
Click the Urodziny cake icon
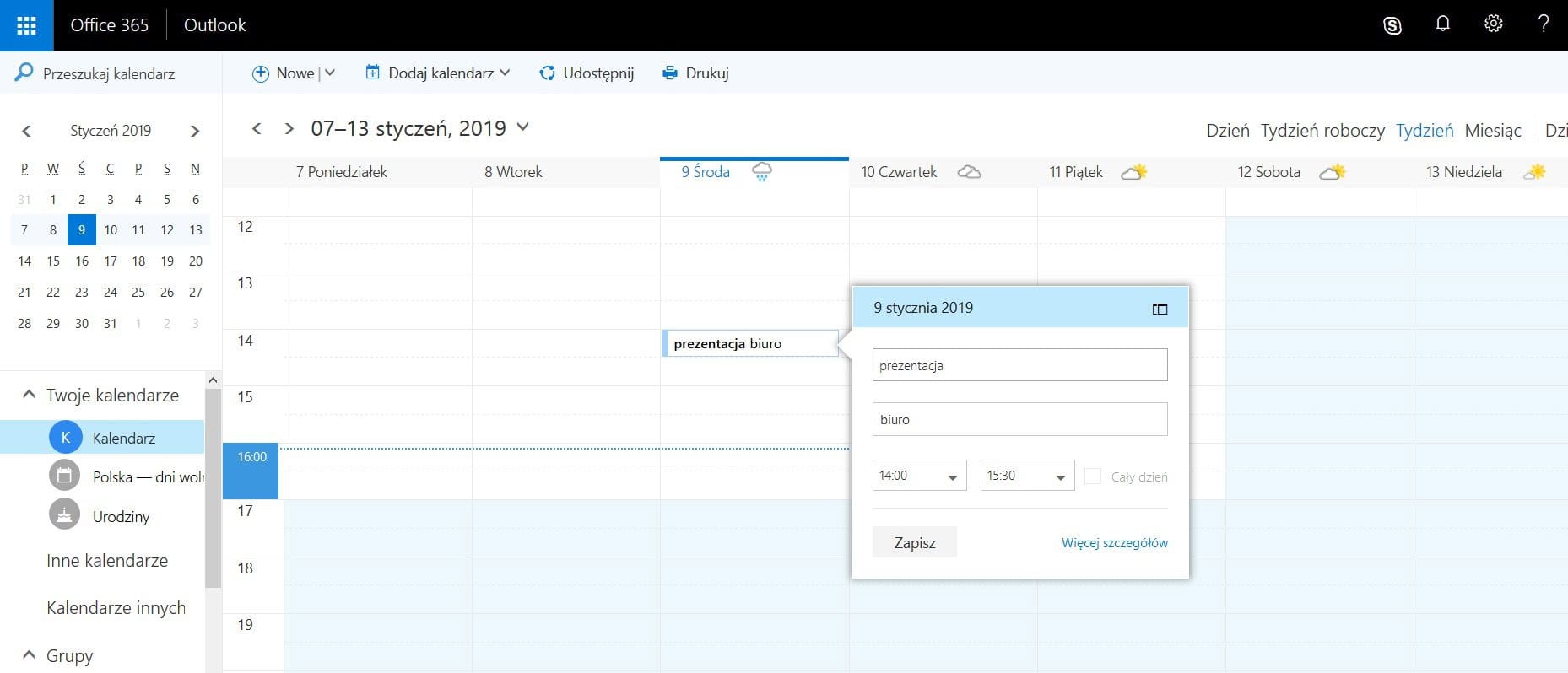(64, 515)
